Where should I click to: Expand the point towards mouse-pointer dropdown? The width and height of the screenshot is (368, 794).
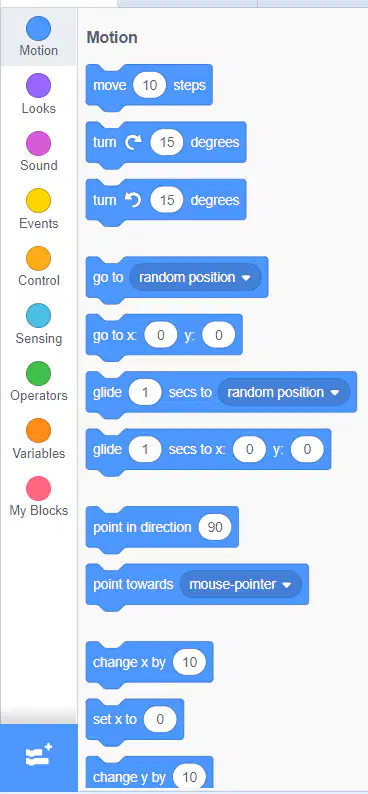pyautogui.click(x=240, y=584)
